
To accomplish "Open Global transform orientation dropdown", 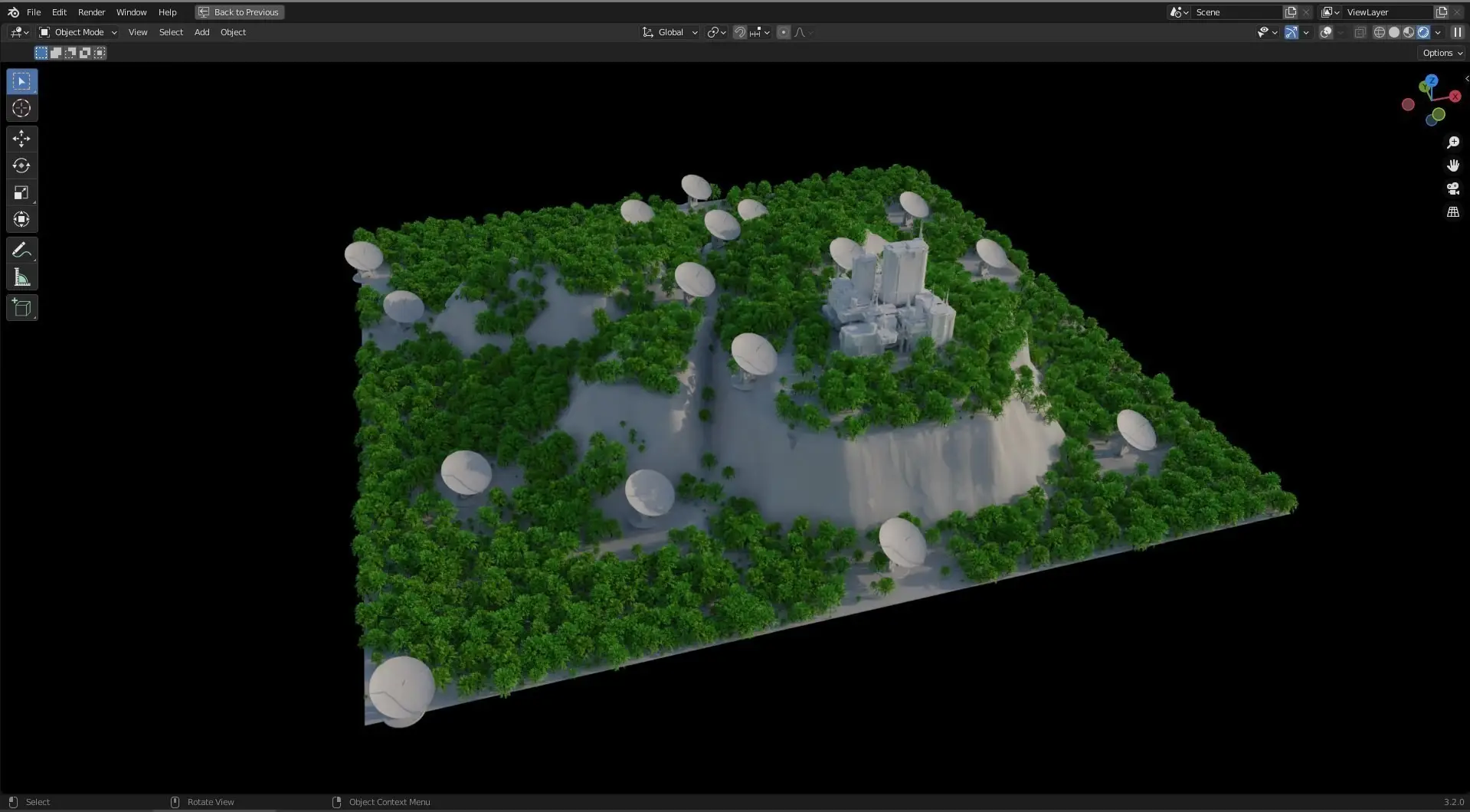I will pyautogui.click(x=670, y=32).
